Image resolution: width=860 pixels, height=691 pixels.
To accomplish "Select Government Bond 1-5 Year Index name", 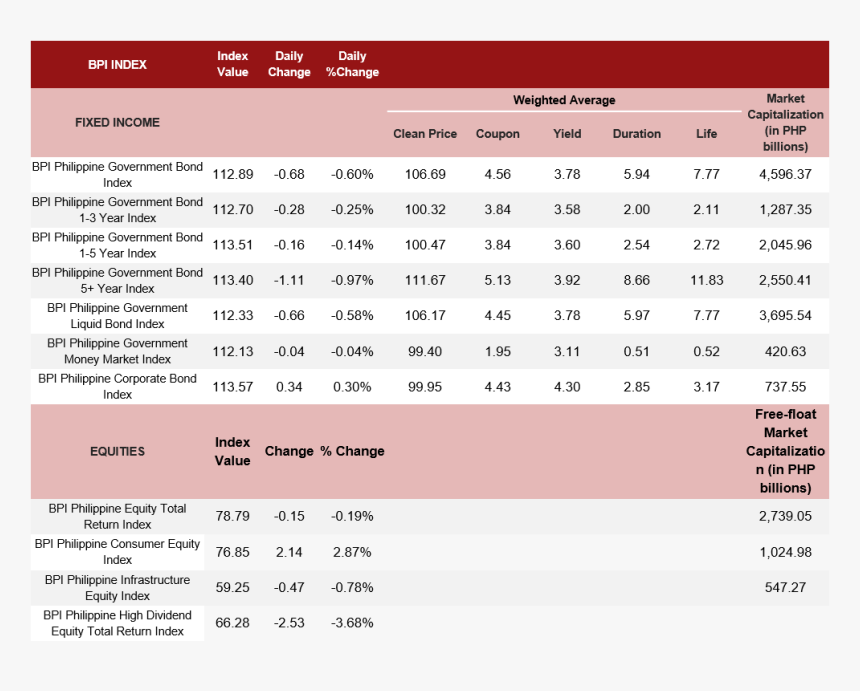I will coord(117,245).
